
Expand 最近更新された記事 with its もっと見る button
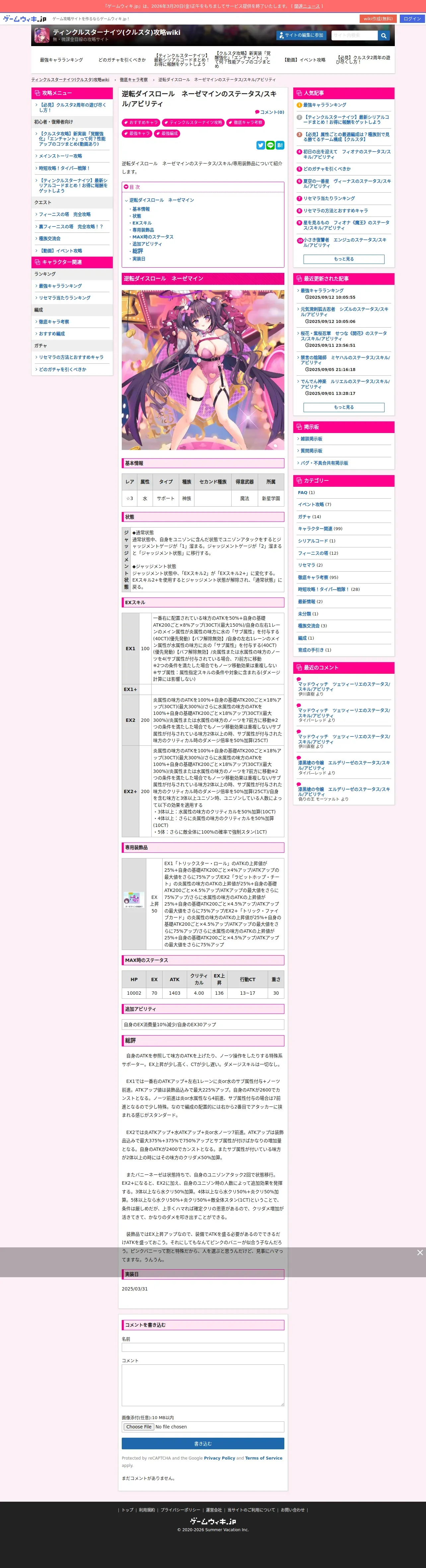click(344, 407)
